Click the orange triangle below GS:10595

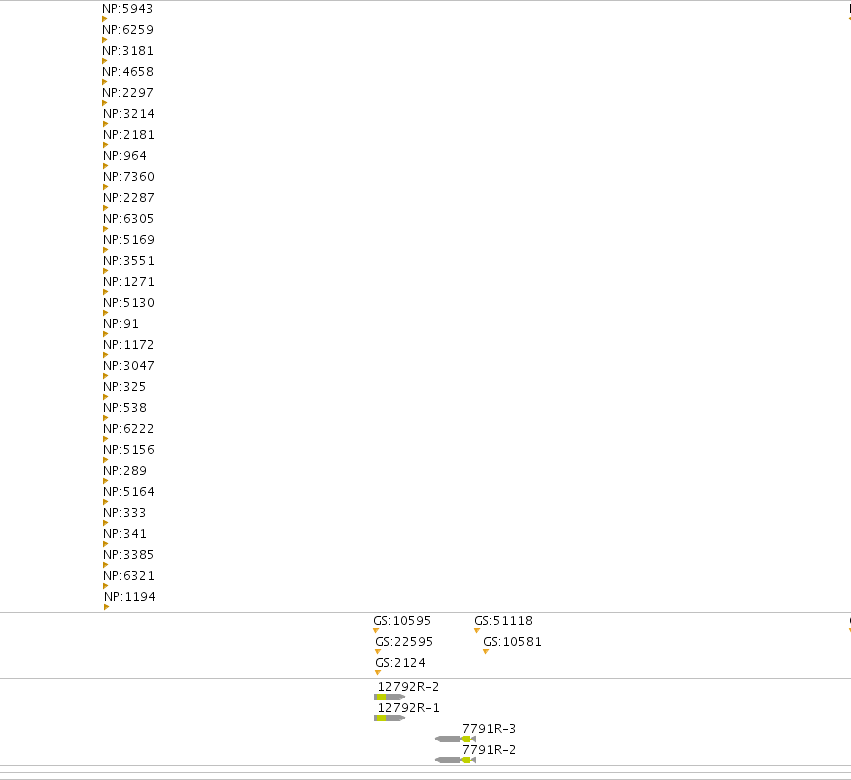pos(376,631)
